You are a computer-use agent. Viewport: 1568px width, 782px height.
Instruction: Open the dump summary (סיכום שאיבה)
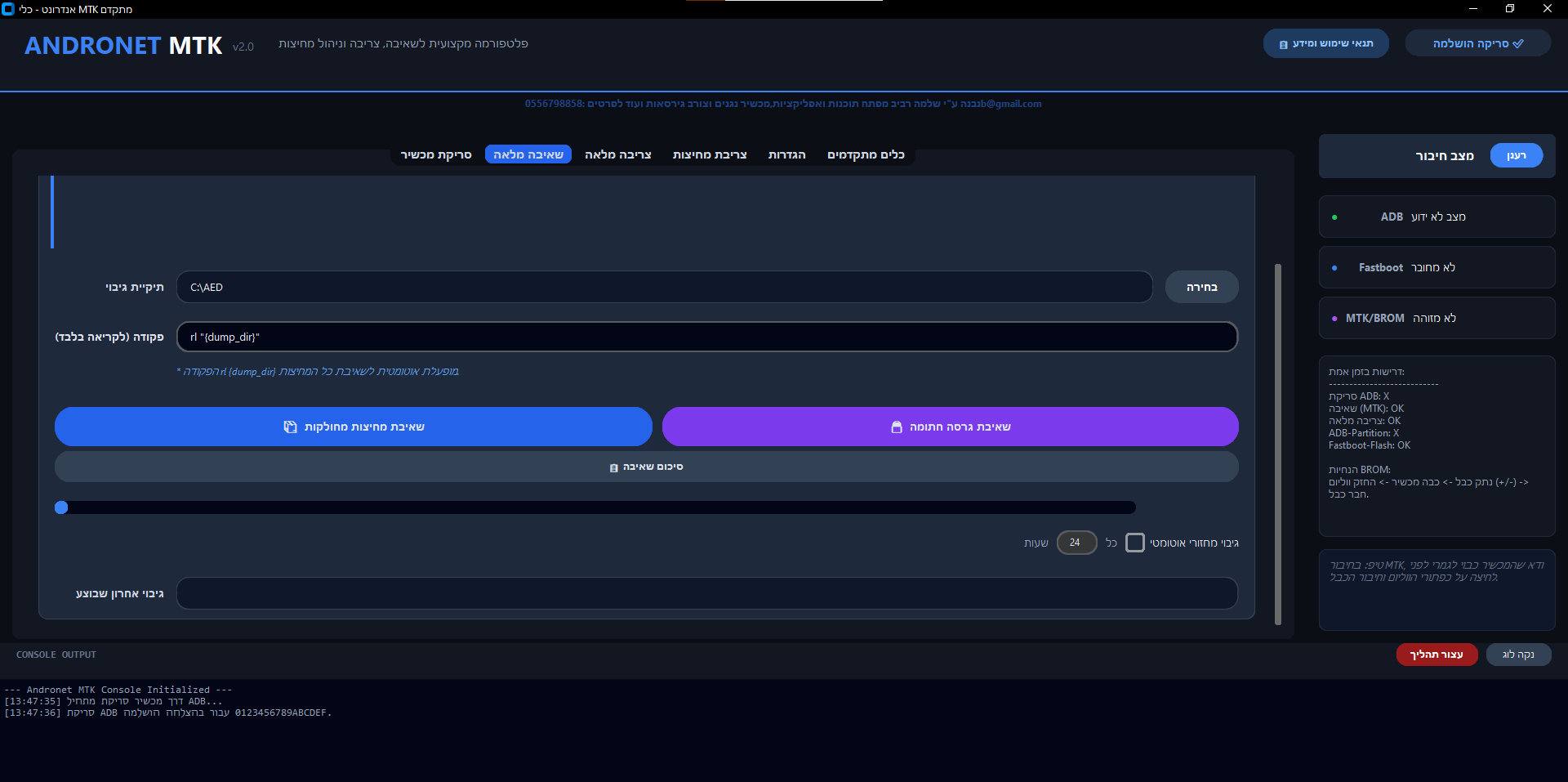tap(646, 467)
